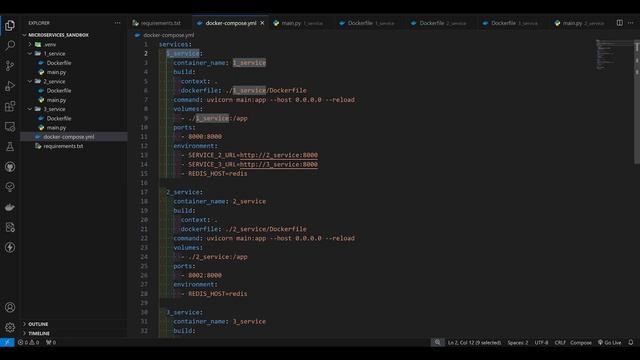Open the Accounts menu icon

point(10,307)
